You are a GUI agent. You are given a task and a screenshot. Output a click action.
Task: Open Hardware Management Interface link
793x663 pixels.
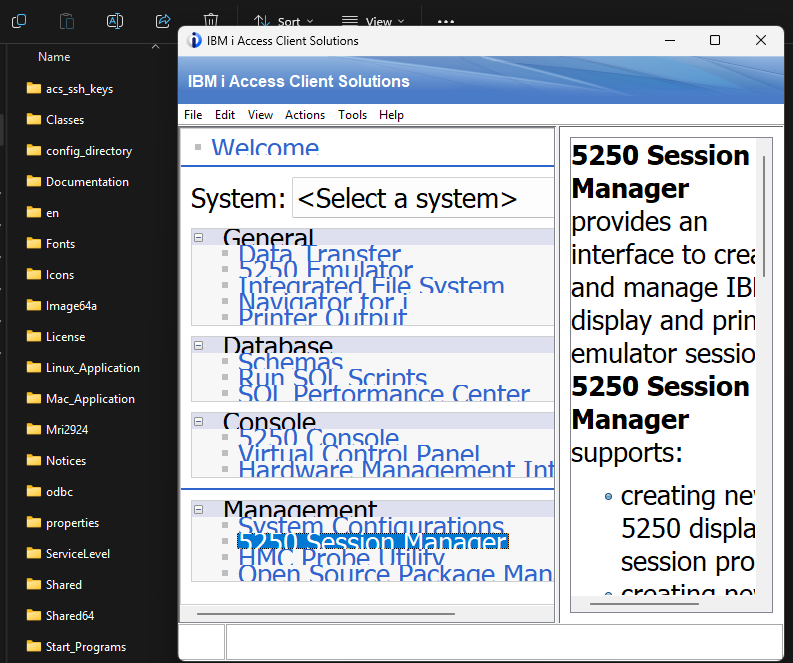(x=396, y=469)
